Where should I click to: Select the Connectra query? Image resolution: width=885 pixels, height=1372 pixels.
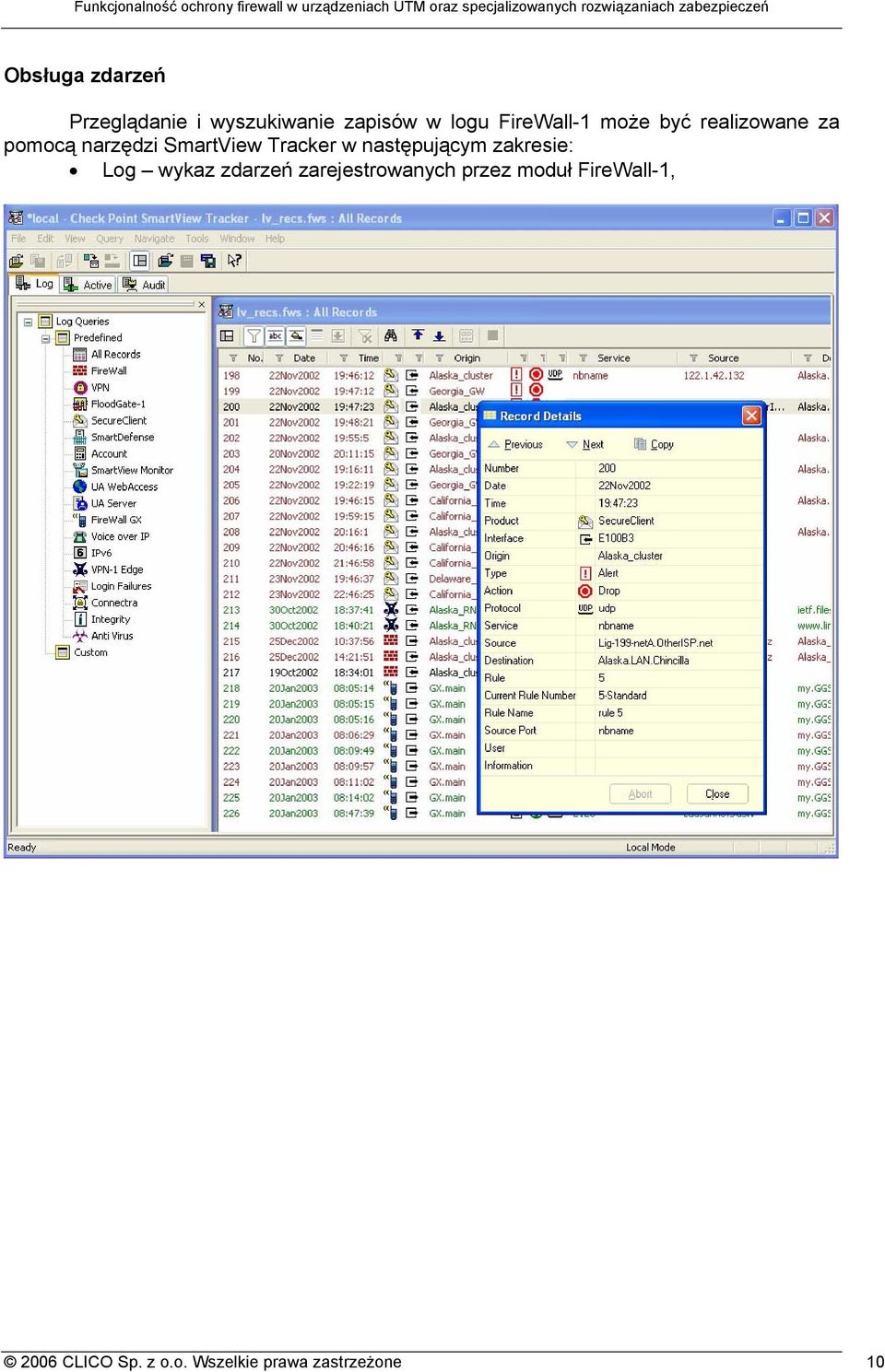(114, 604)
